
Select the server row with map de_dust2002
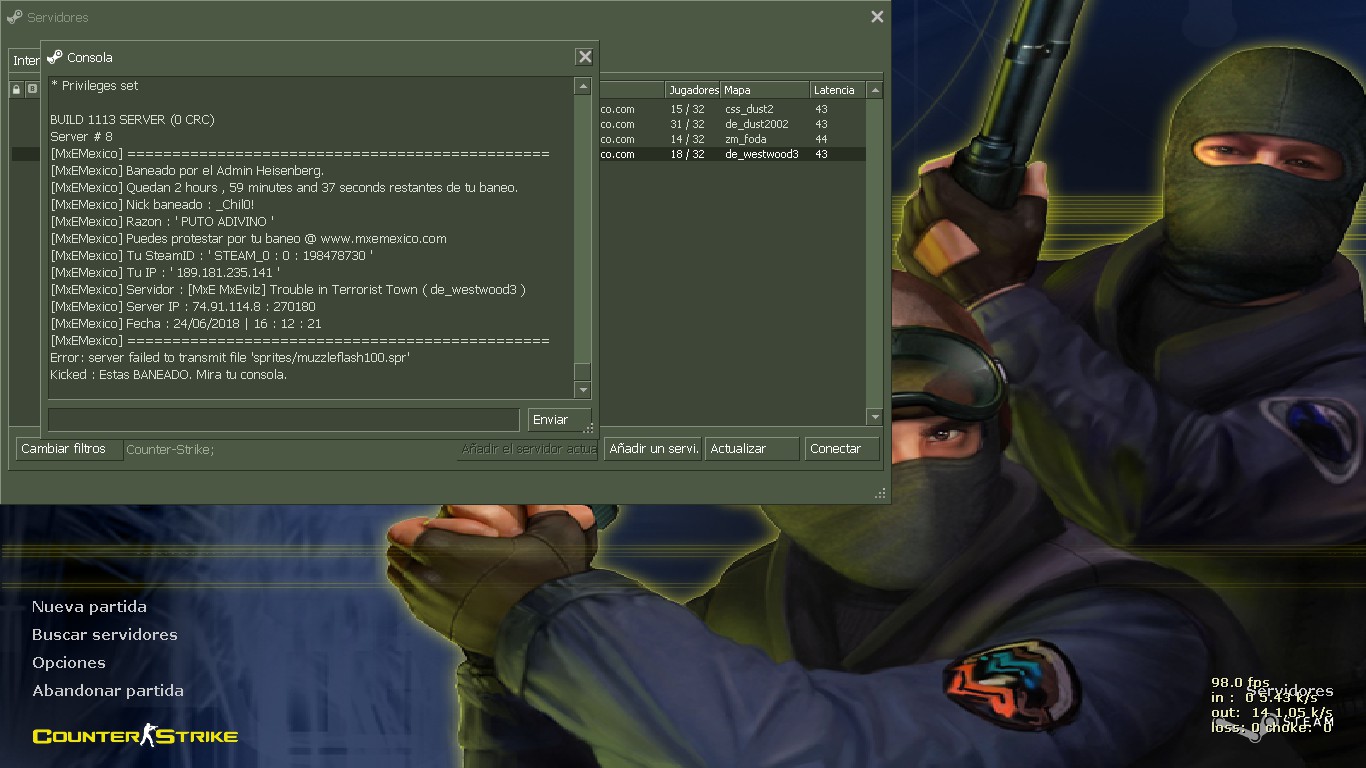point(733,124)
